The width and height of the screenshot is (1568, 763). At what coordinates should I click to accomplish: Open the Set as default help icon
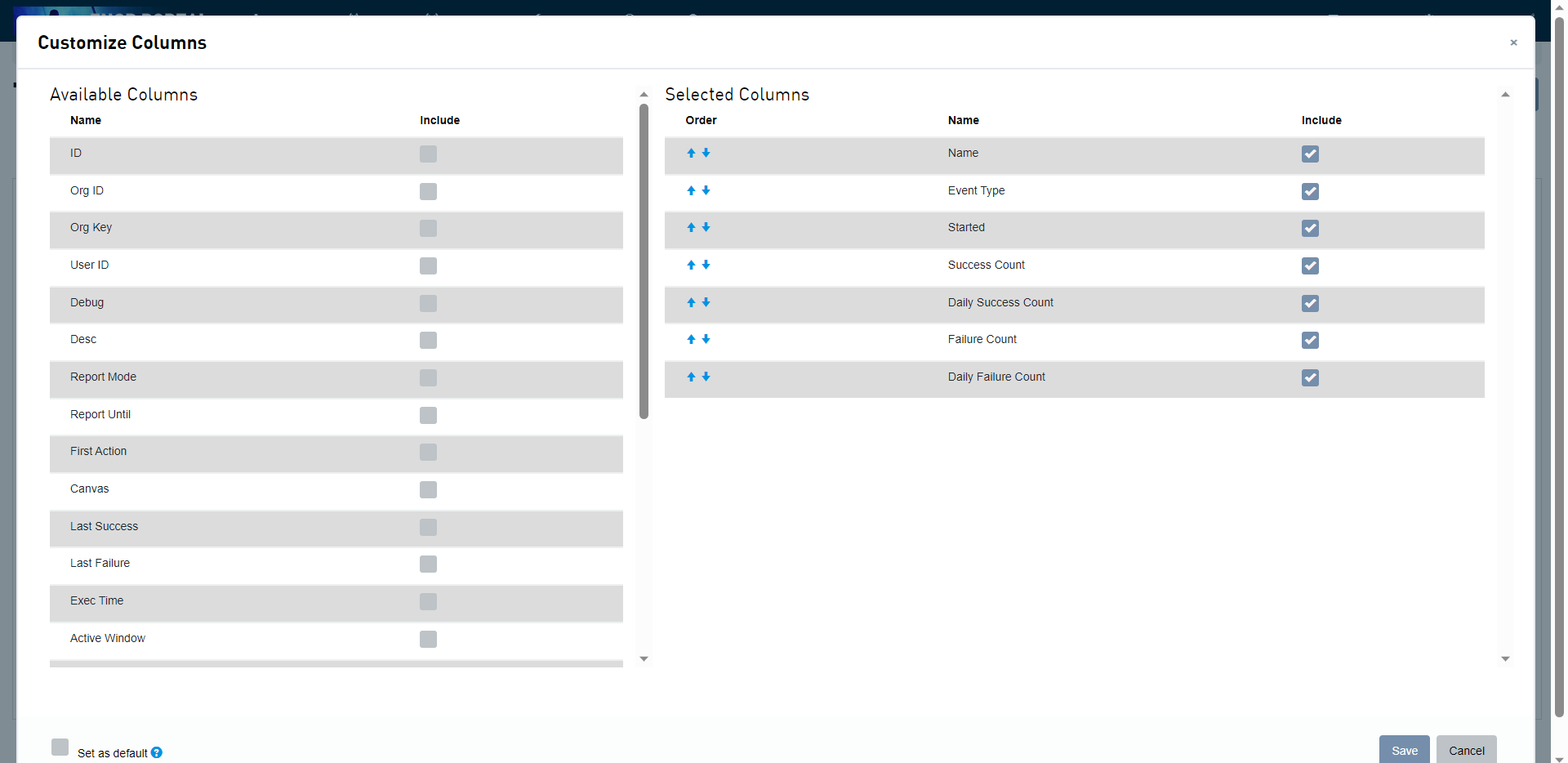pos(157,752)
